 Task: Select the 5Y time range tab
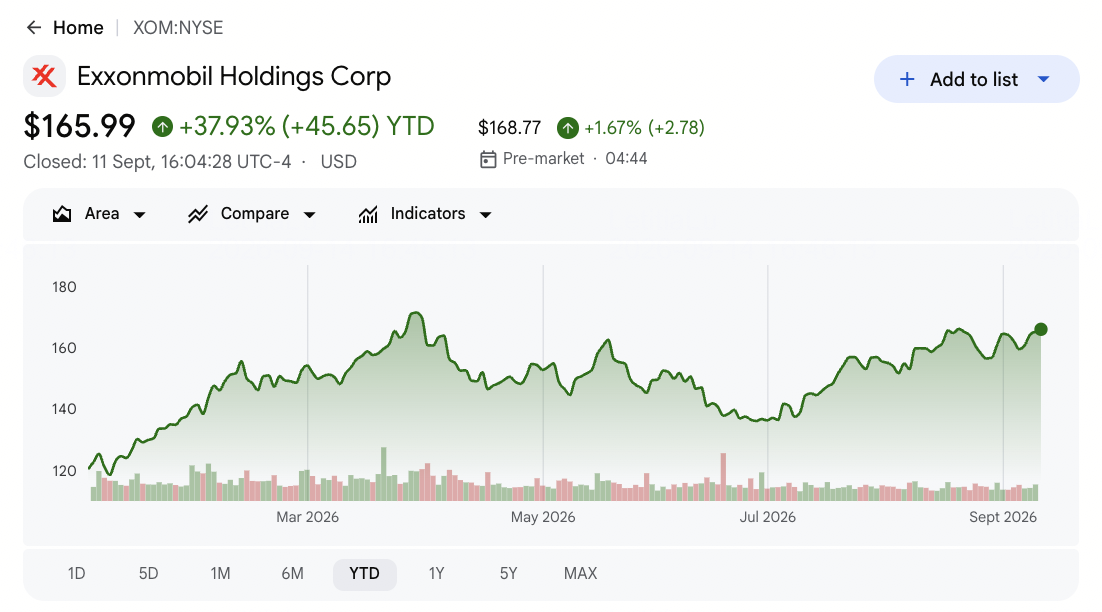[x=508, y=573]
